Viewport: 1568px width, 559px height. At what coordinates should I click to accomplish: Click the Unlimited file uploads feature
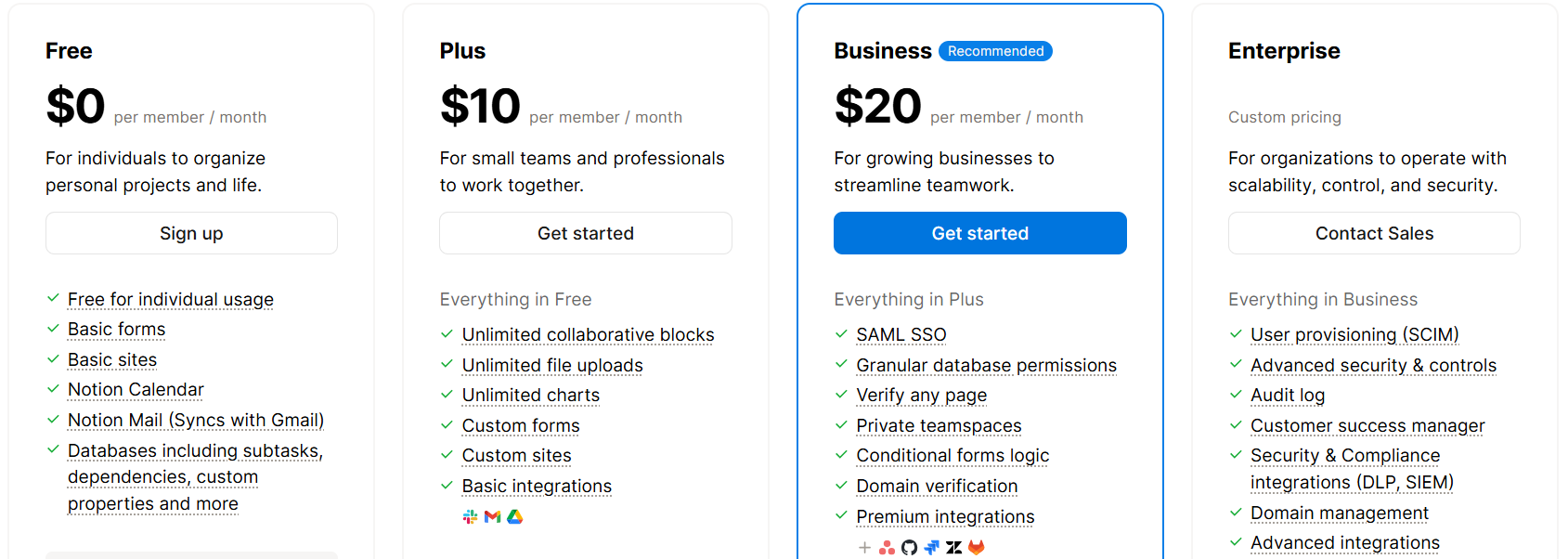552,366
